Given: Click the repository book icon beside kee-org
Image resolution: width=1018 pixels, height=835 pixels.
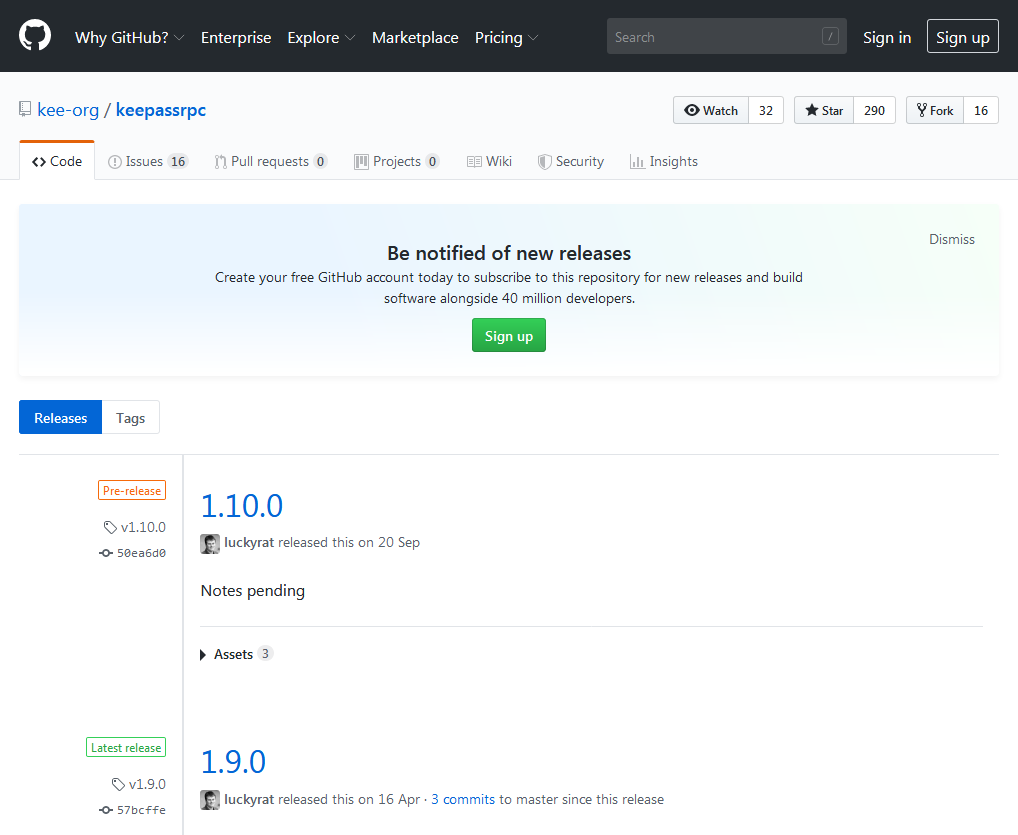Looking at the screenshot, I should [x=25, y=109].
